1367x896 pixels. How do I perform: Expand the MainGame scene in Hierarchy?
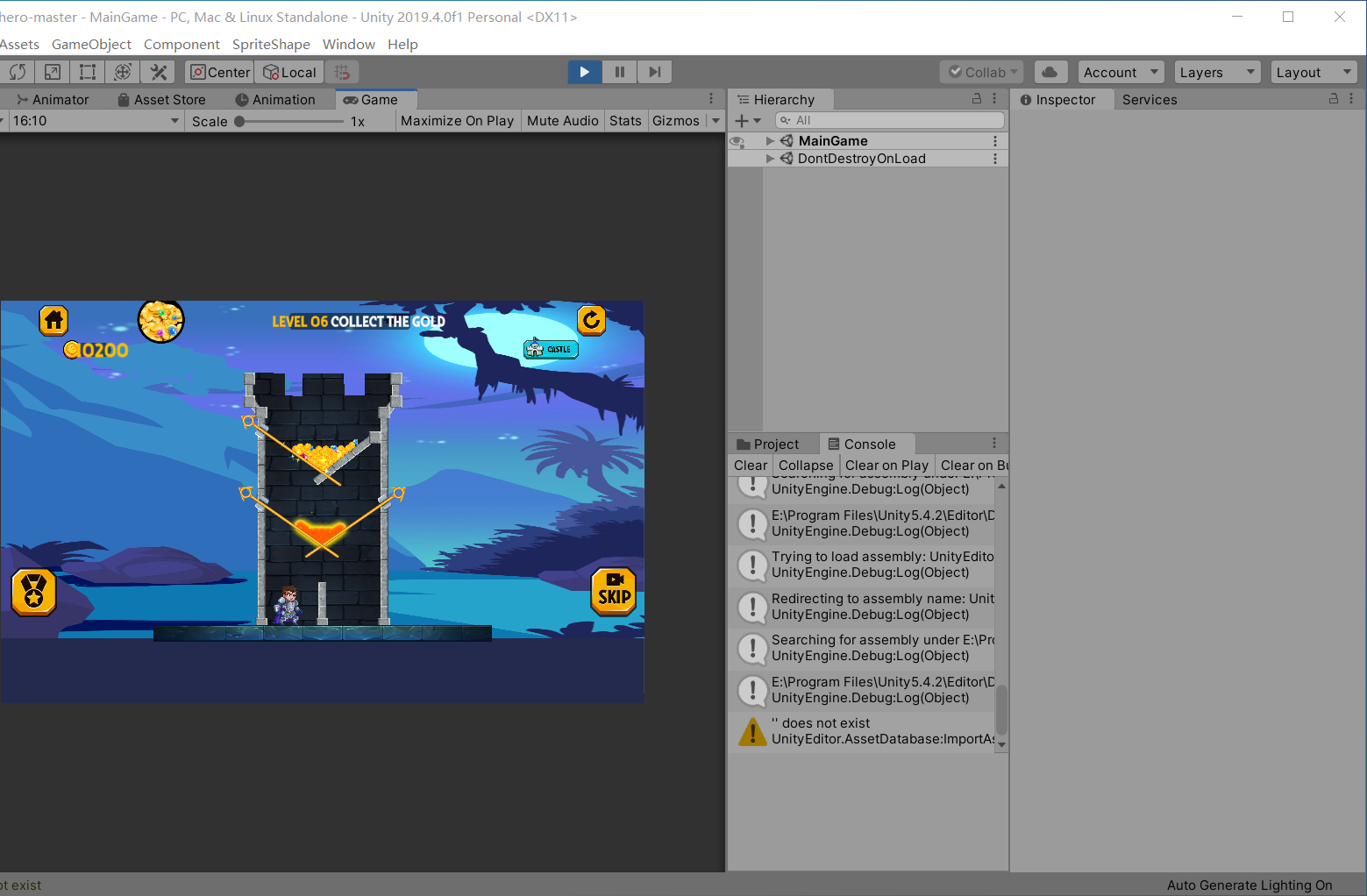click(x=770, y=141)
